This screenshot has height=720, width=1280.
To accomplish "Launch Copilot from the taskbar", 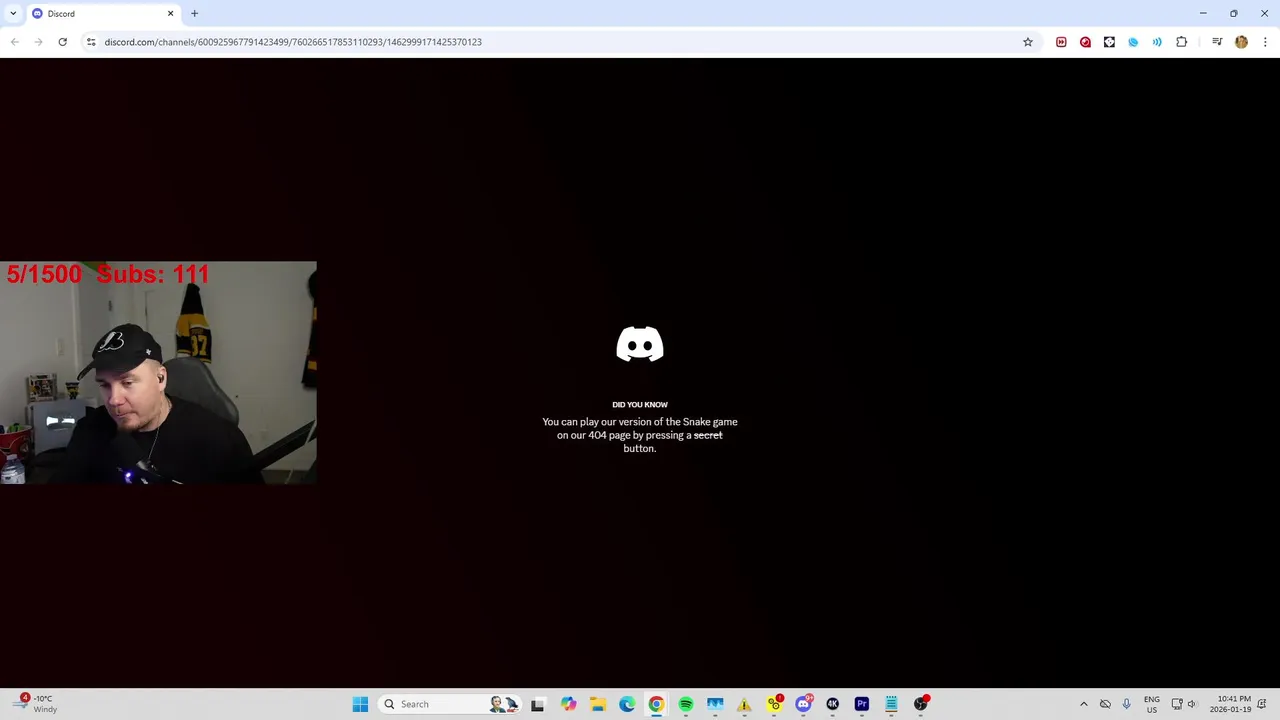I will coord(568,704).
